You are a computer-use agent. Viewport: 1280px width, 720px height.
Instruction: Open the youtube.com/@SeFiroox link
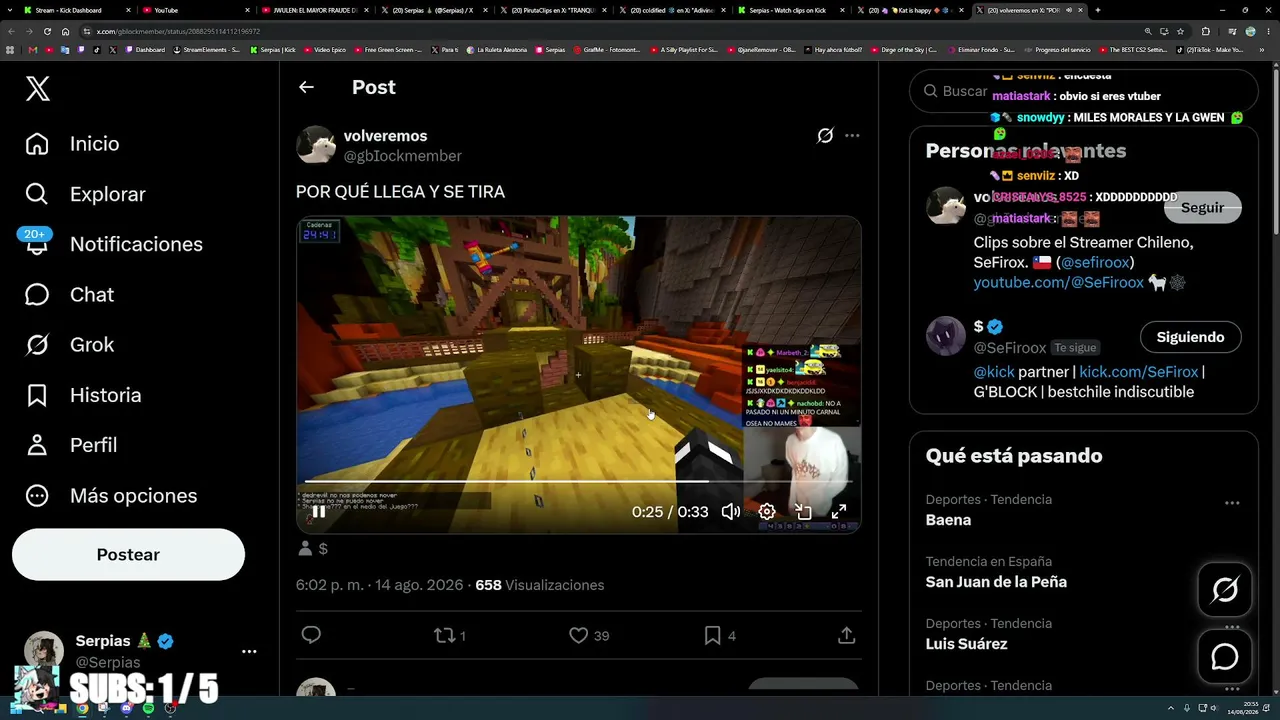click(x=1059, y=283)
